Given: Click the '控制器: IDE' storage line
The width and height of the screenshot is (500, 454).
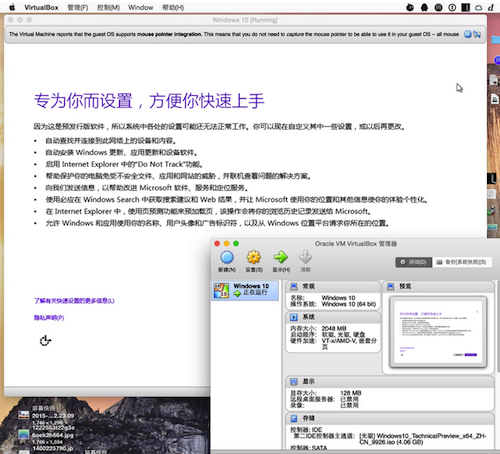Looking at the screenshot, I should 306,430.
